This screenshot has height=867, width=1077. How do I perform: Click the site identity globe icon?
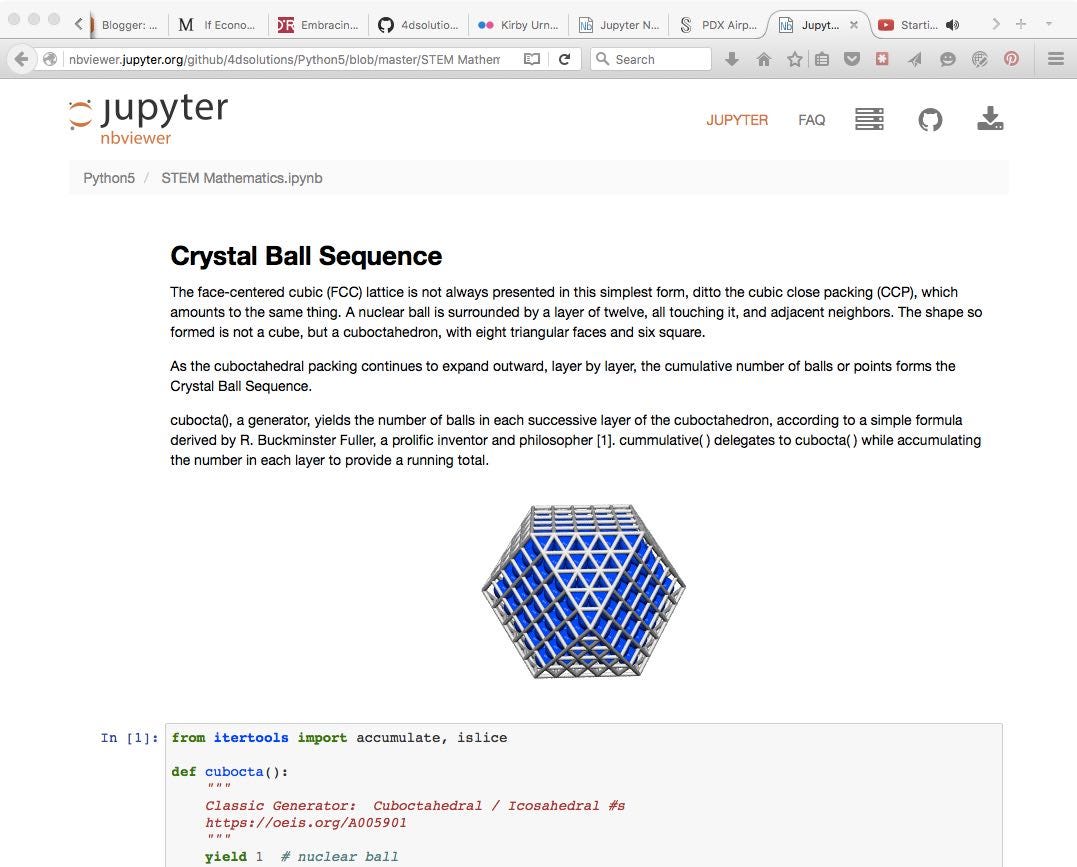pos(49,59)
